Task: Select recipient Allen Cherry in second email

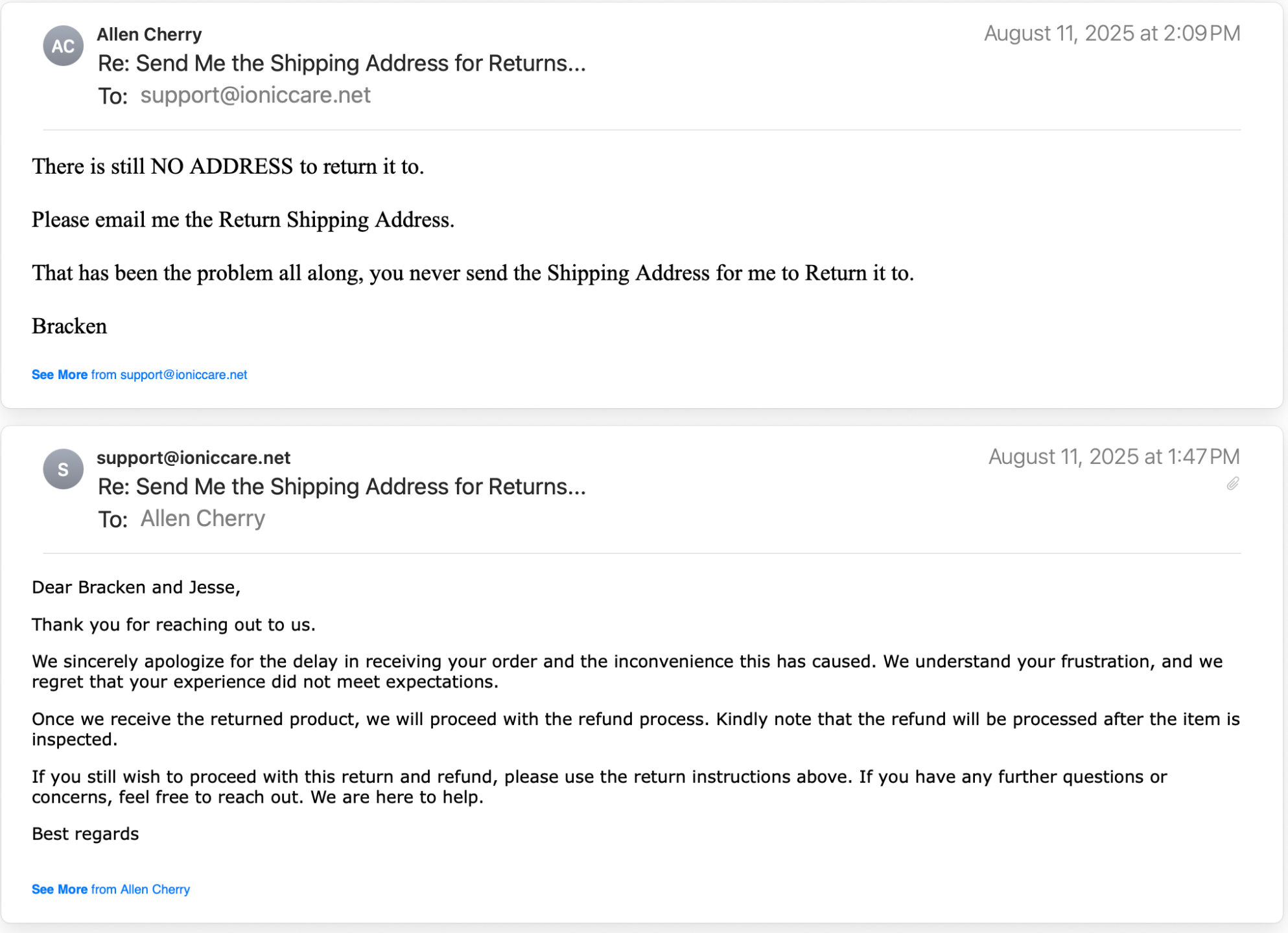Action: point(202,518)
